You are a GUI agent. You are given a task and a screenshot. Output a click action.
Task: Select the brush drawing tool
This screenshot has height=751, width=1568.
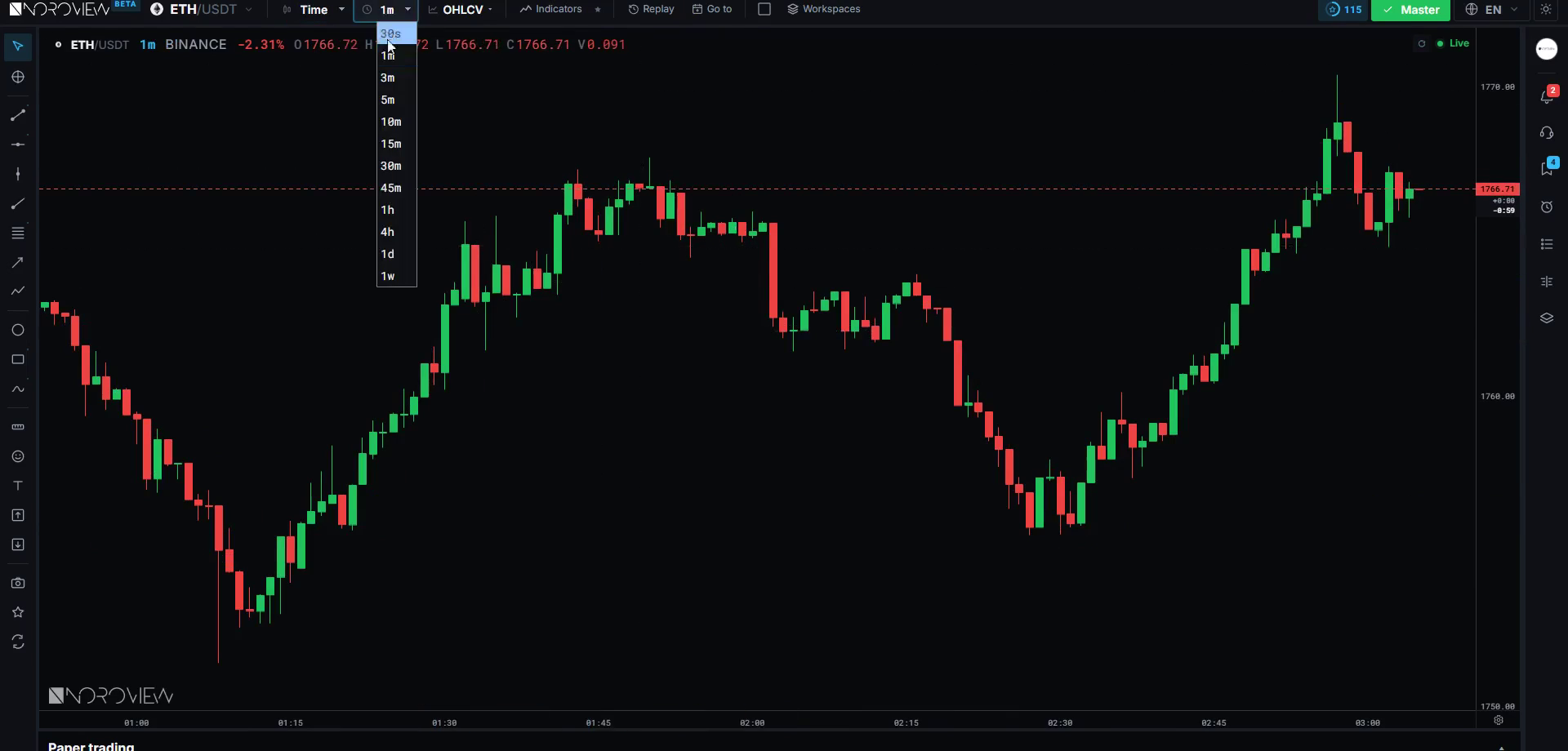[18, 204]
